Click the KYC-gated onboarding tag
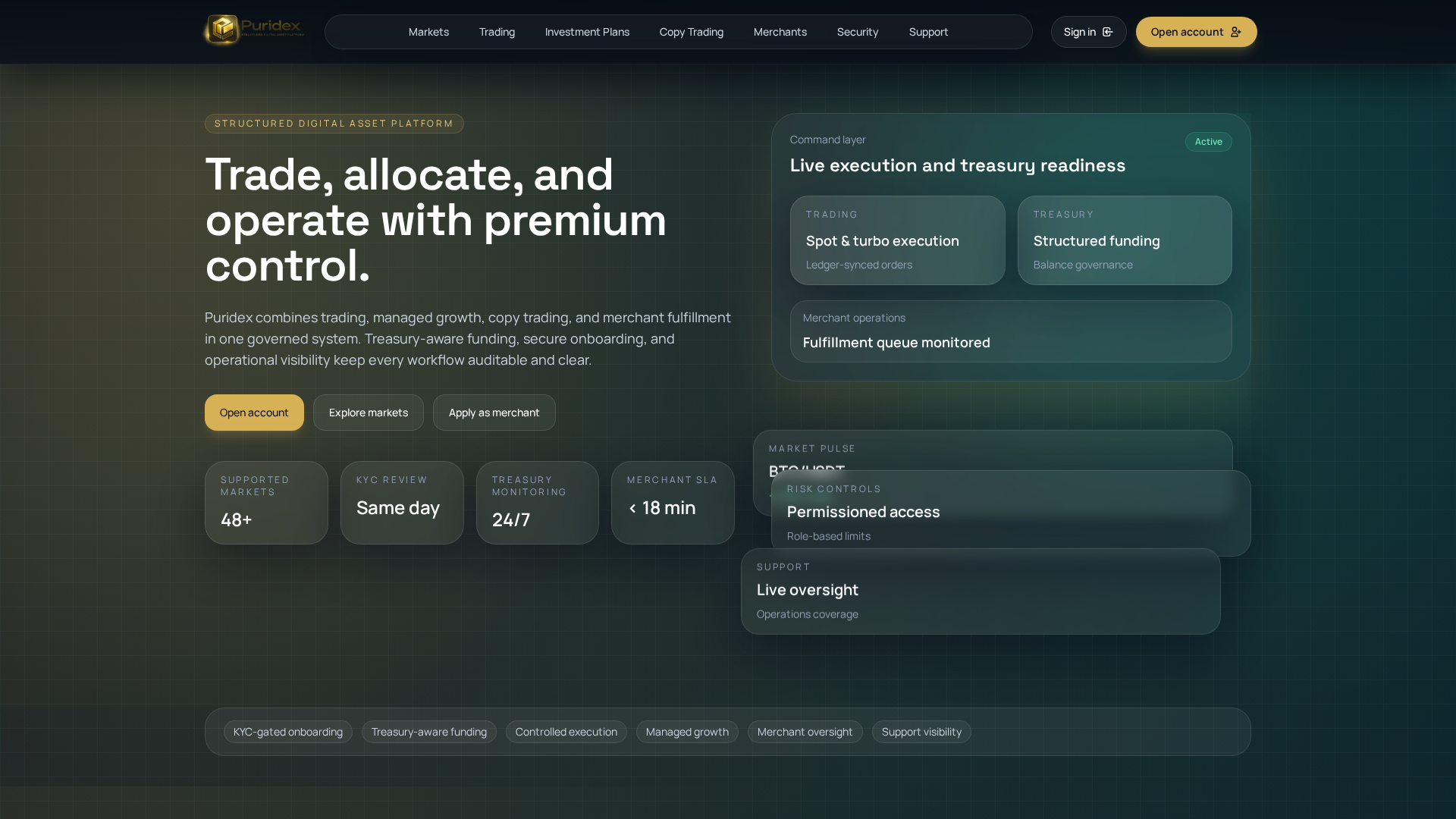 [x=287, y=732]
